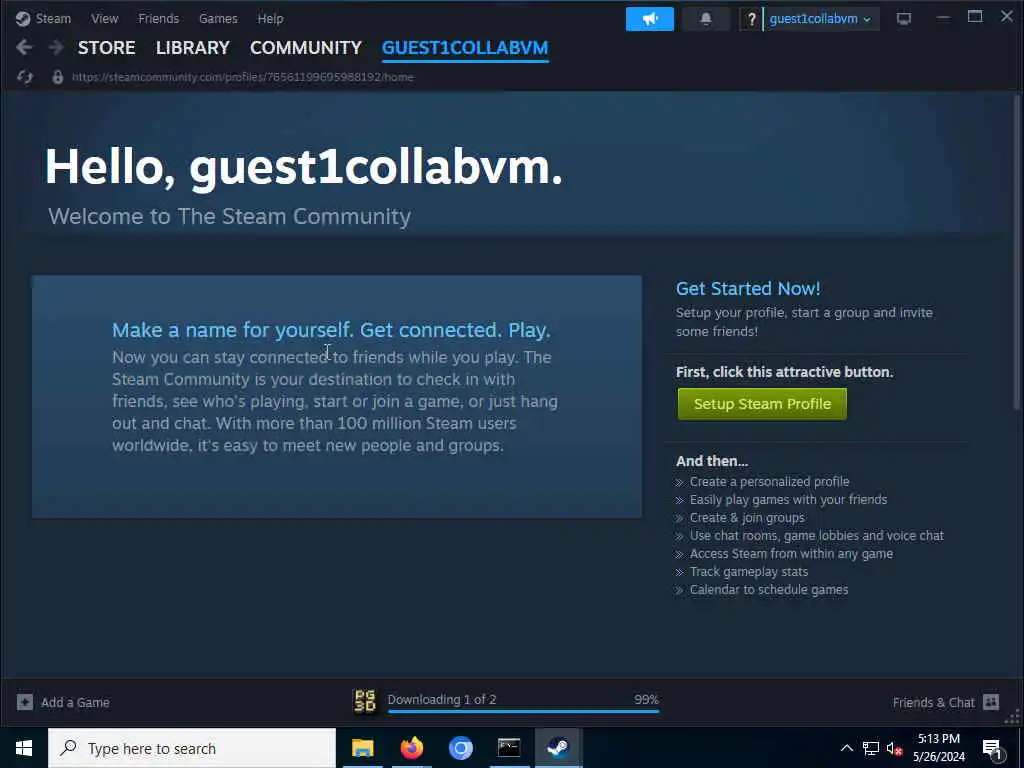Show hidden tray icons chevron
Viewport: 1024px width, 768px height.
click(846, 748)
